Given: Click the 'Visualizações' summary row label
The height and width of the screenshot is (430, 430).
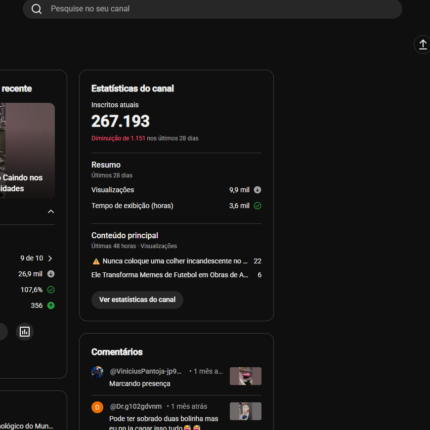Looking at the screenshot, I should (x=113, y=190).
